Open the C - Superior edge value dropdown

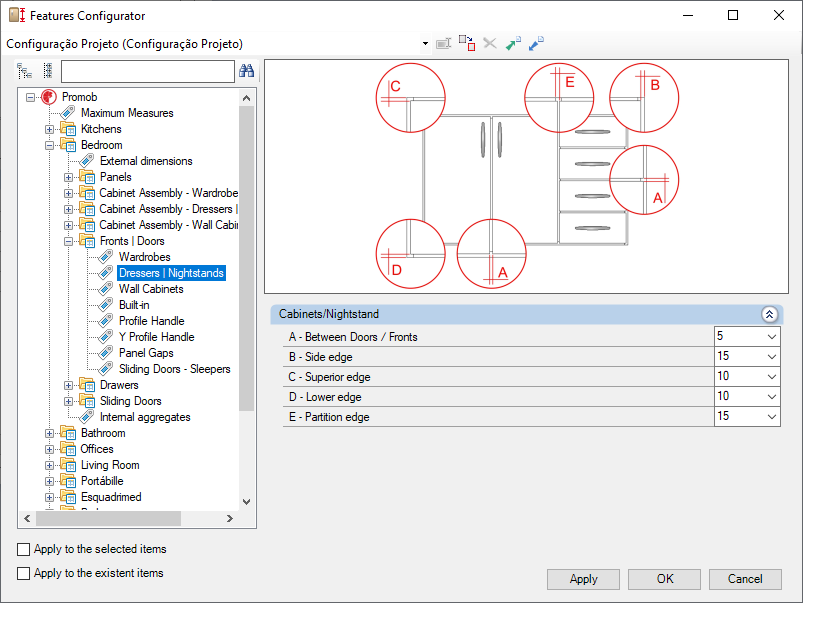[x=772, y=376]
